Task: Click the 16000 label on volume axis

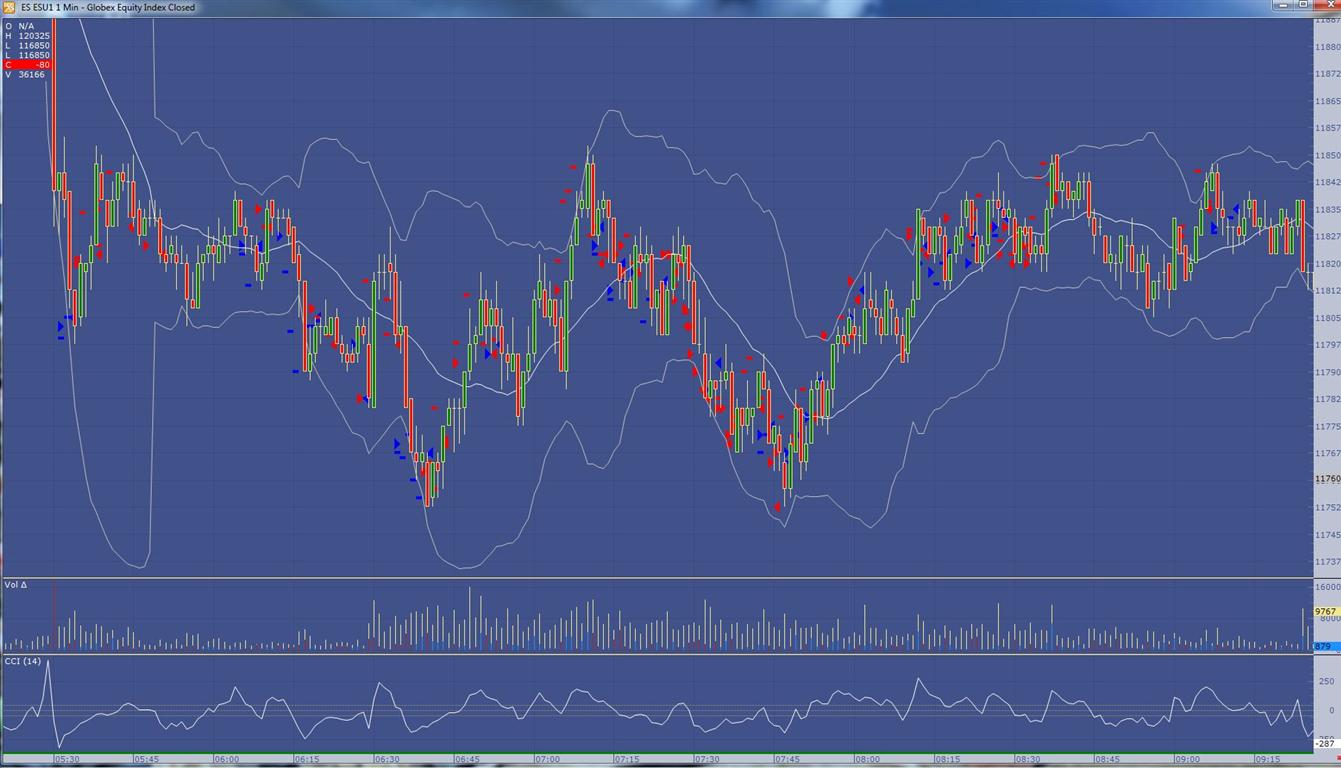Action: point(1328,587)
